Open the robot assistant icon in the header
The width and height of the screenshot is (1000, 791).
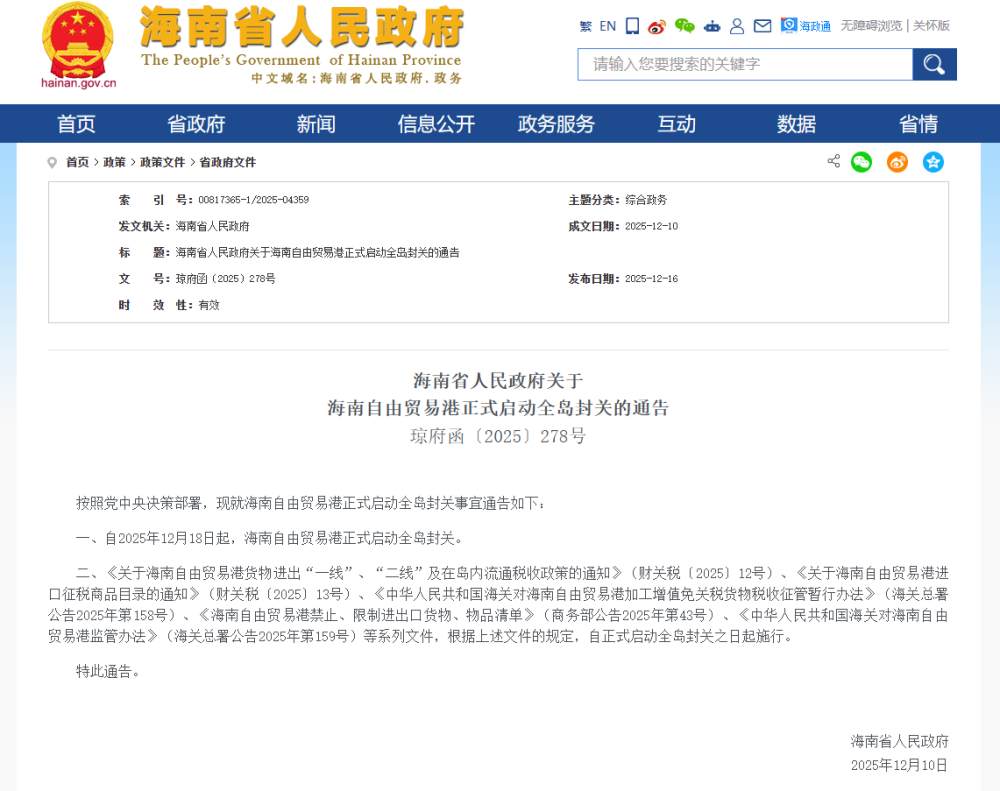(711, 26)
